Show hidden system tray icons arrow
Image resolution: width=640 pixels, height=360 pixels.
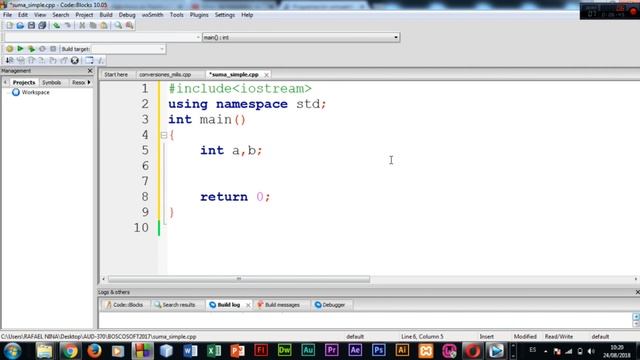tap(546, 351)
